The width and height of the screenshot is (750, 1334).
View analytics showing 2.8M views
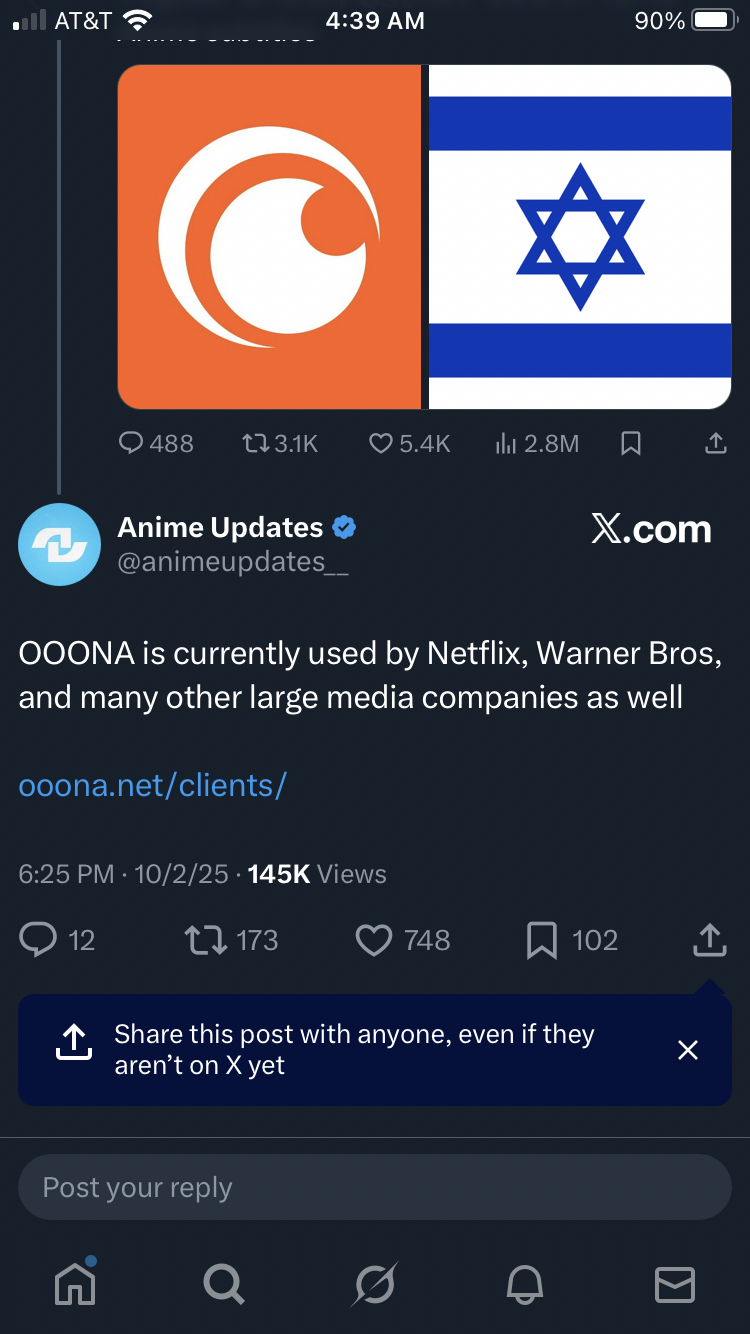pos(505,443)
